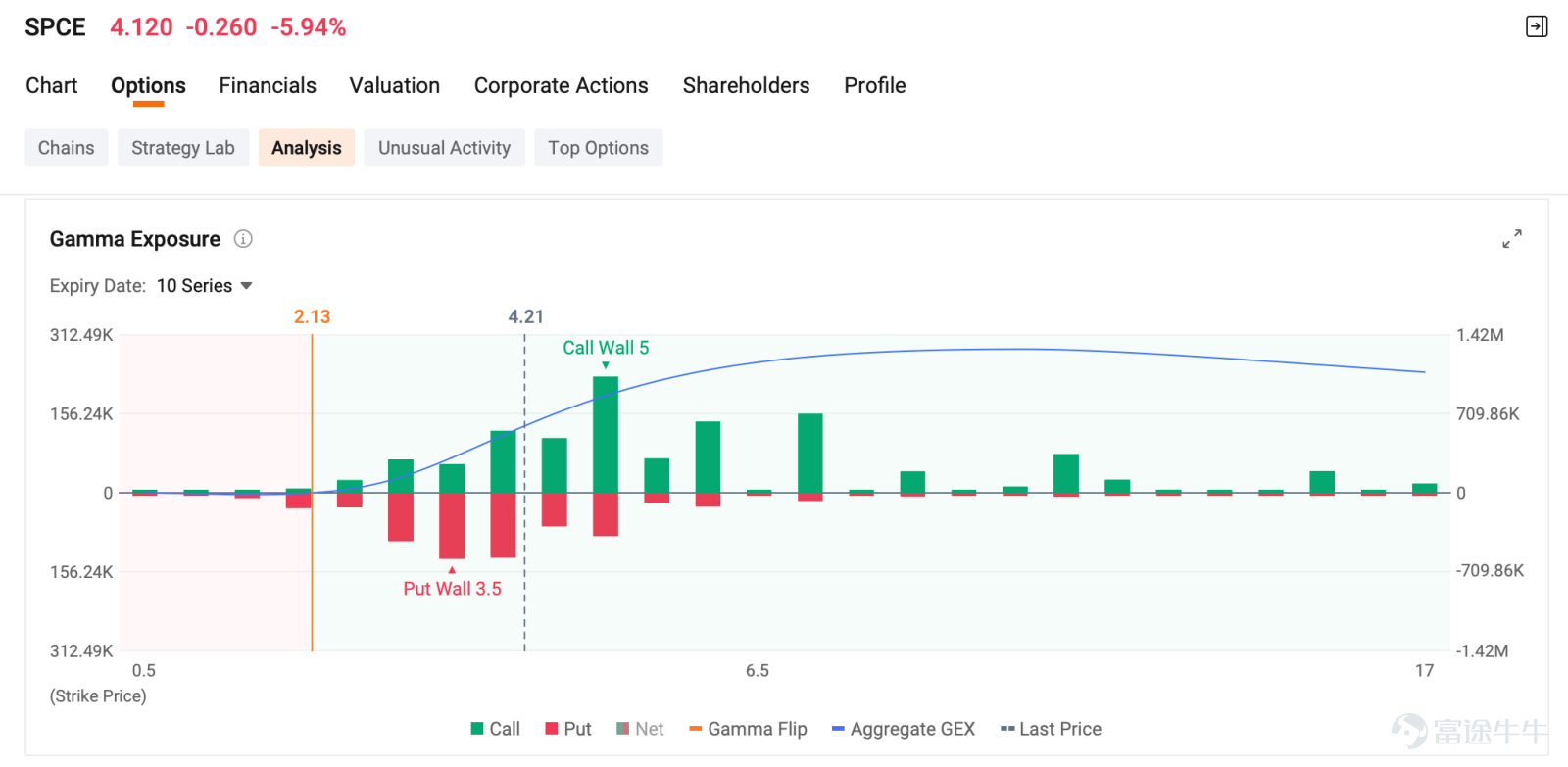Open the Profile tab
Viewport: 1568px width, 767px height.
(875, 86)
